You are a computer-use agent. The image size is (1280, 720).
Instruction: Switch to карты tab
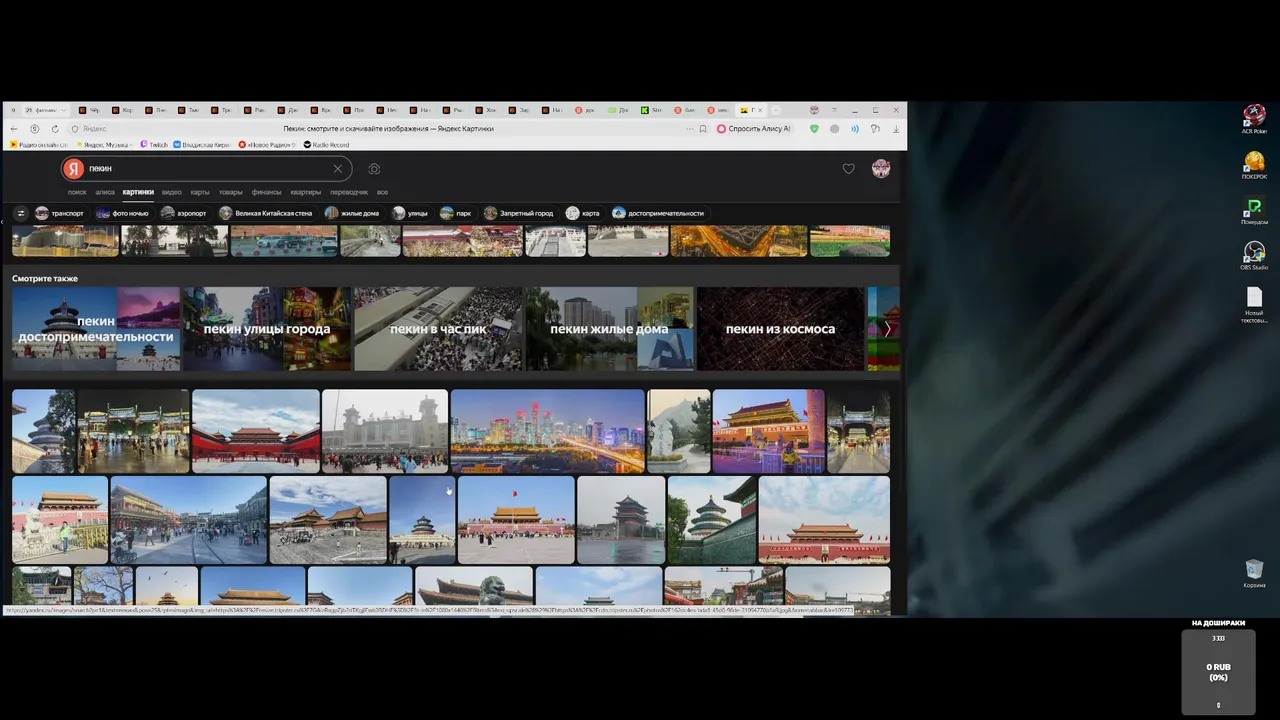pos(200,192)
